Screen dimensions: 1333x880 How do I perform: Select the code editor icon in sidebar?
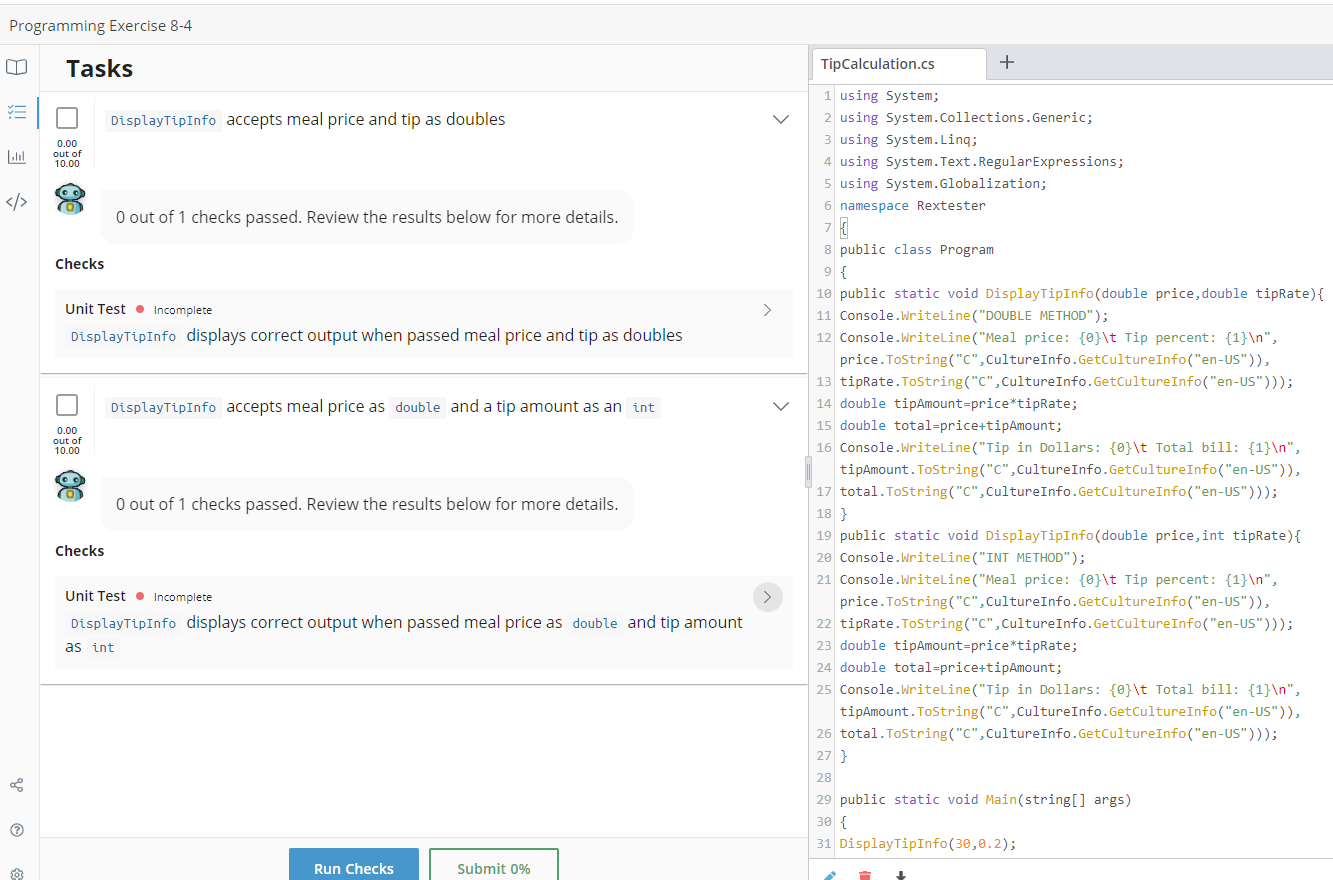16,201
